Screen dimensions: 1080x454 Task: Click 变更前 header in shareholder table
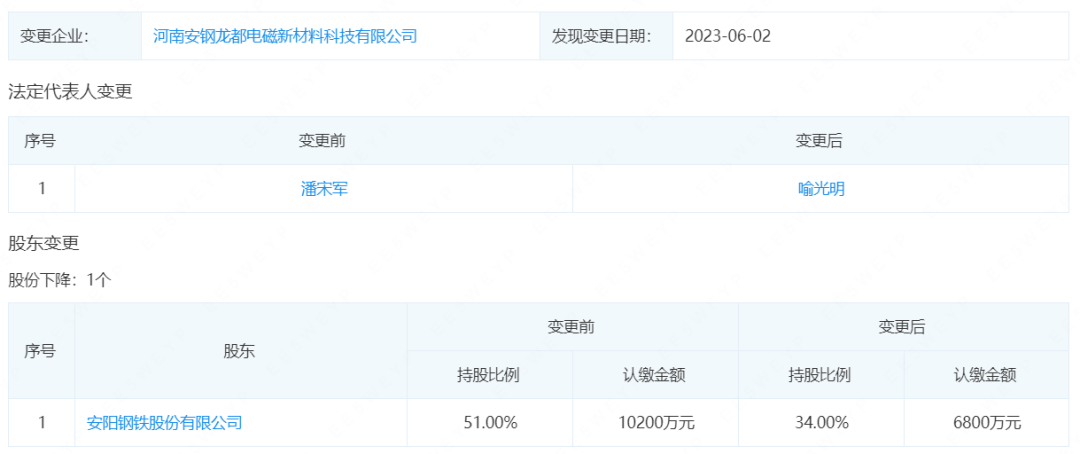tap(571, 327)
